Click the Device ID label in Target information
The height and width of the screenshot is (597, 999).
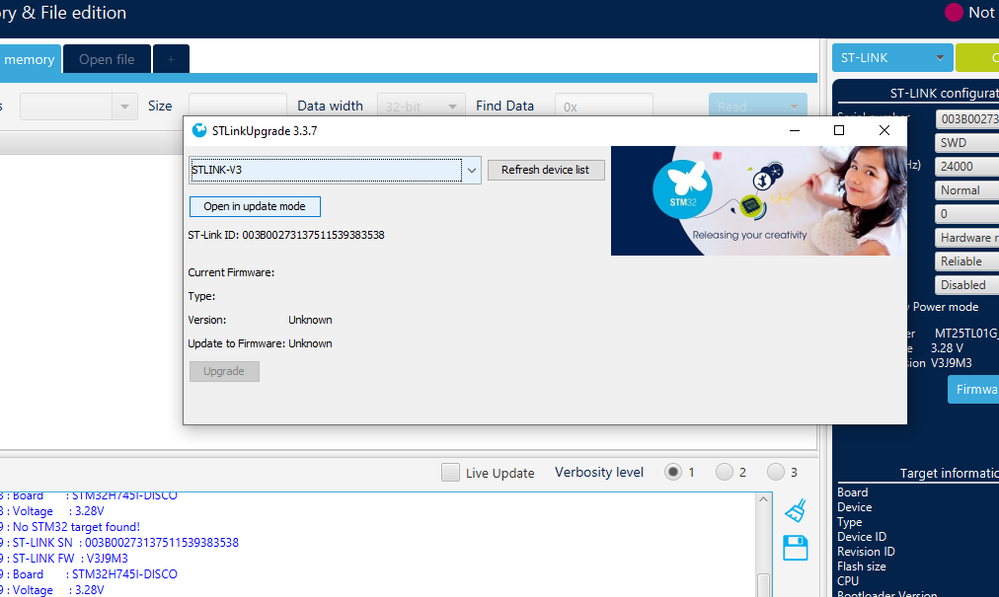coord(862,537)
